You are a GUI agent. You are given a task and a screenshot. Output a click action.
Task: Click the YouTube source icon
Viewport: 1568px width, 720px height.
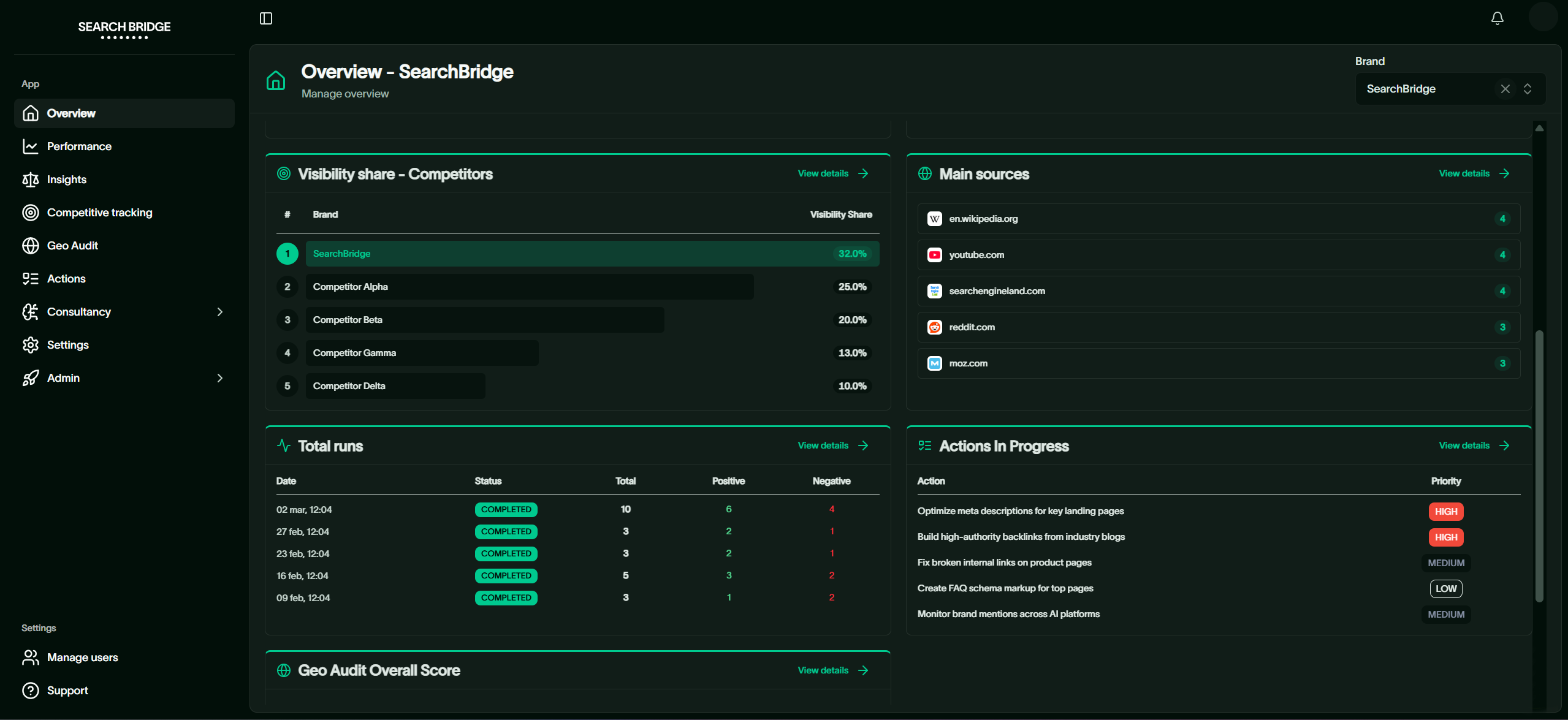tap(934, 255)
